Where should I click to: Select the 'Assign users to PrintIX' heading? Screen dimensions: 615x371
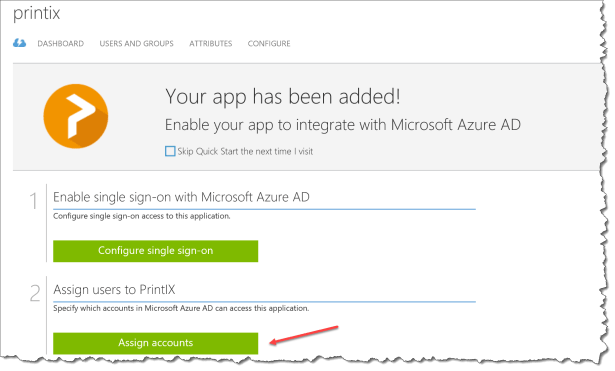click(x=114, y=289)
